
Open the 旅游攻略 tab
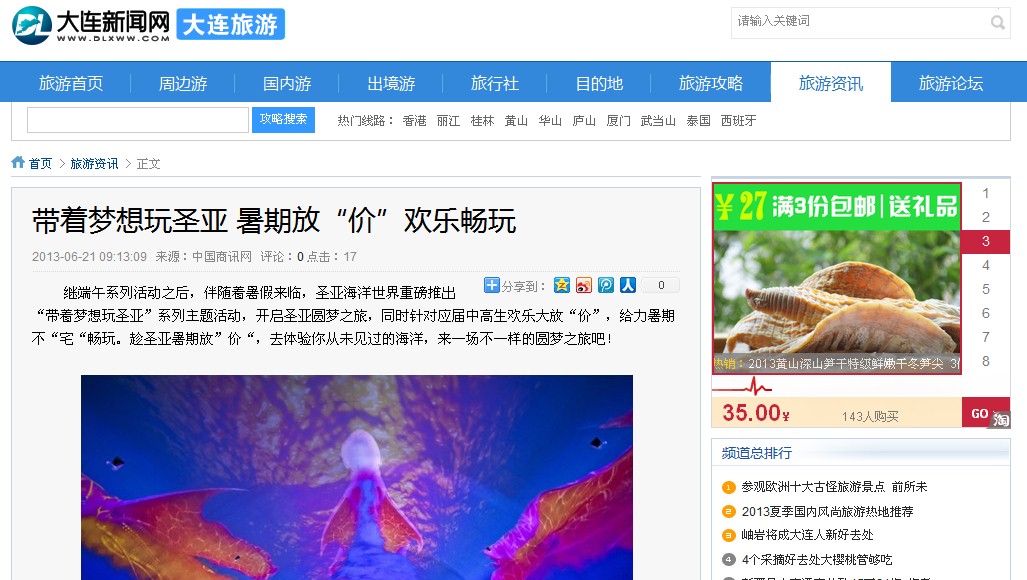point(711,83)
